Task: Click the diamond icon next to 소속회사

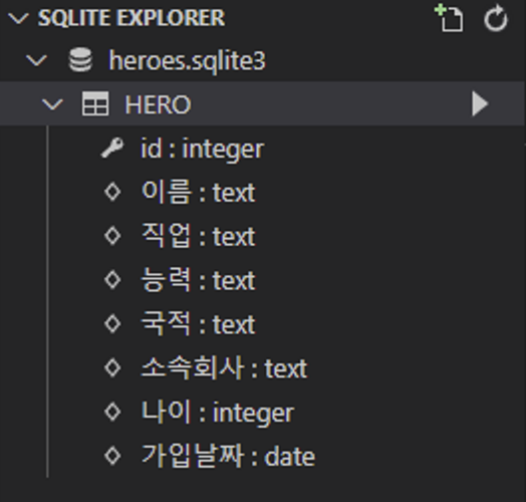Action: (x=112, y=368)
